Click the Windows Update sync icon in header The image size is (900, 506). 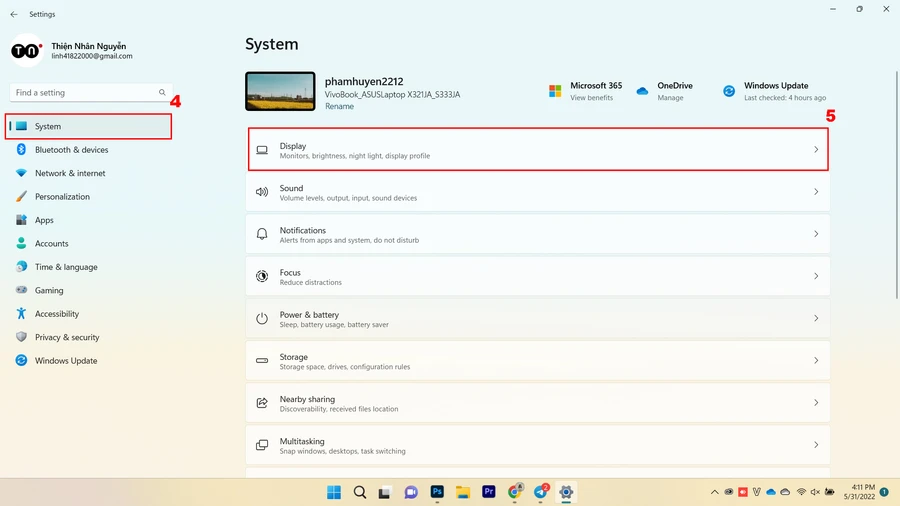click(x=729, y=91)
